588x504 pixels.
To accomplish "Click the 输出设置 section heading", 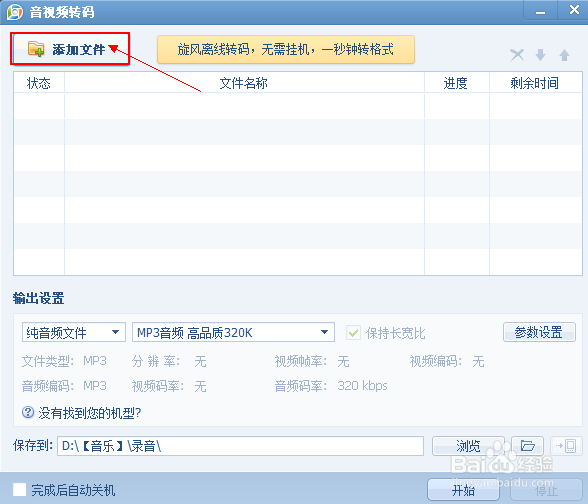I will (38, 298).
